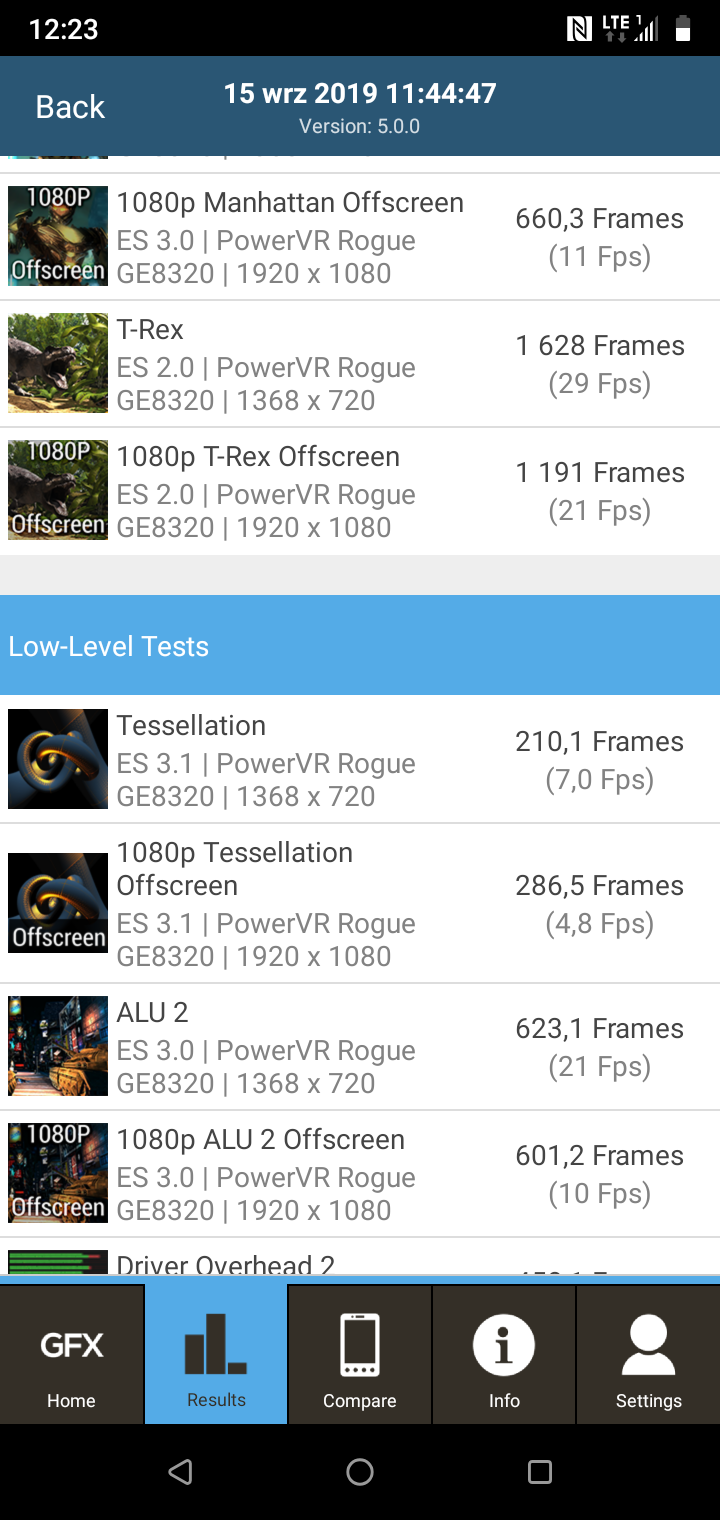Viewport: 720px width, 1520px height.
Task: Tap the Info circle icon
Action: pyautogui.click(x=504, y=1346)
